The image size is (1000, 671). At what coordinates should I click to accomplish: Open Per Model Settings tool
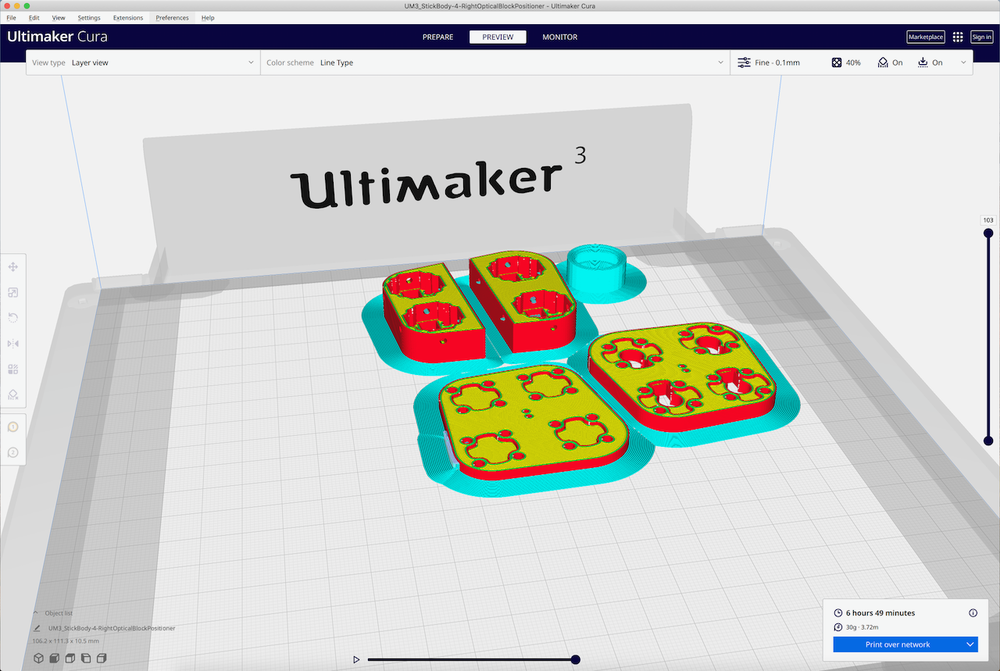pos(13,369)
